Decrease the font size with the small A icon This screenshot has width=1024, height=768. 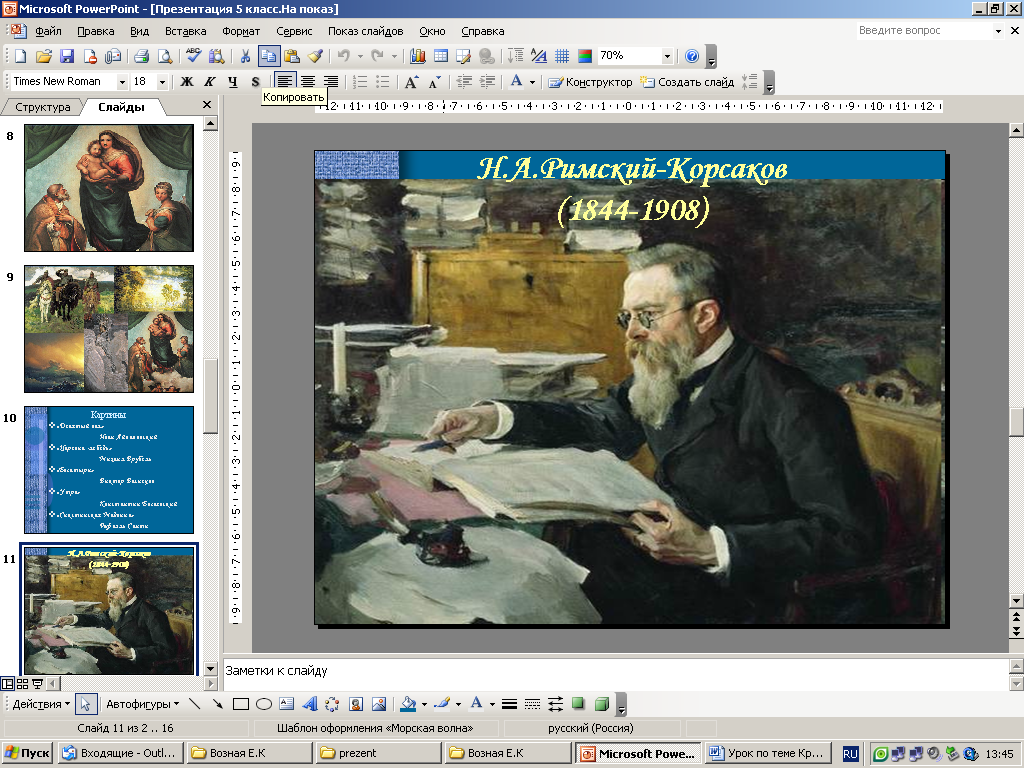click(x=435, y=82)
